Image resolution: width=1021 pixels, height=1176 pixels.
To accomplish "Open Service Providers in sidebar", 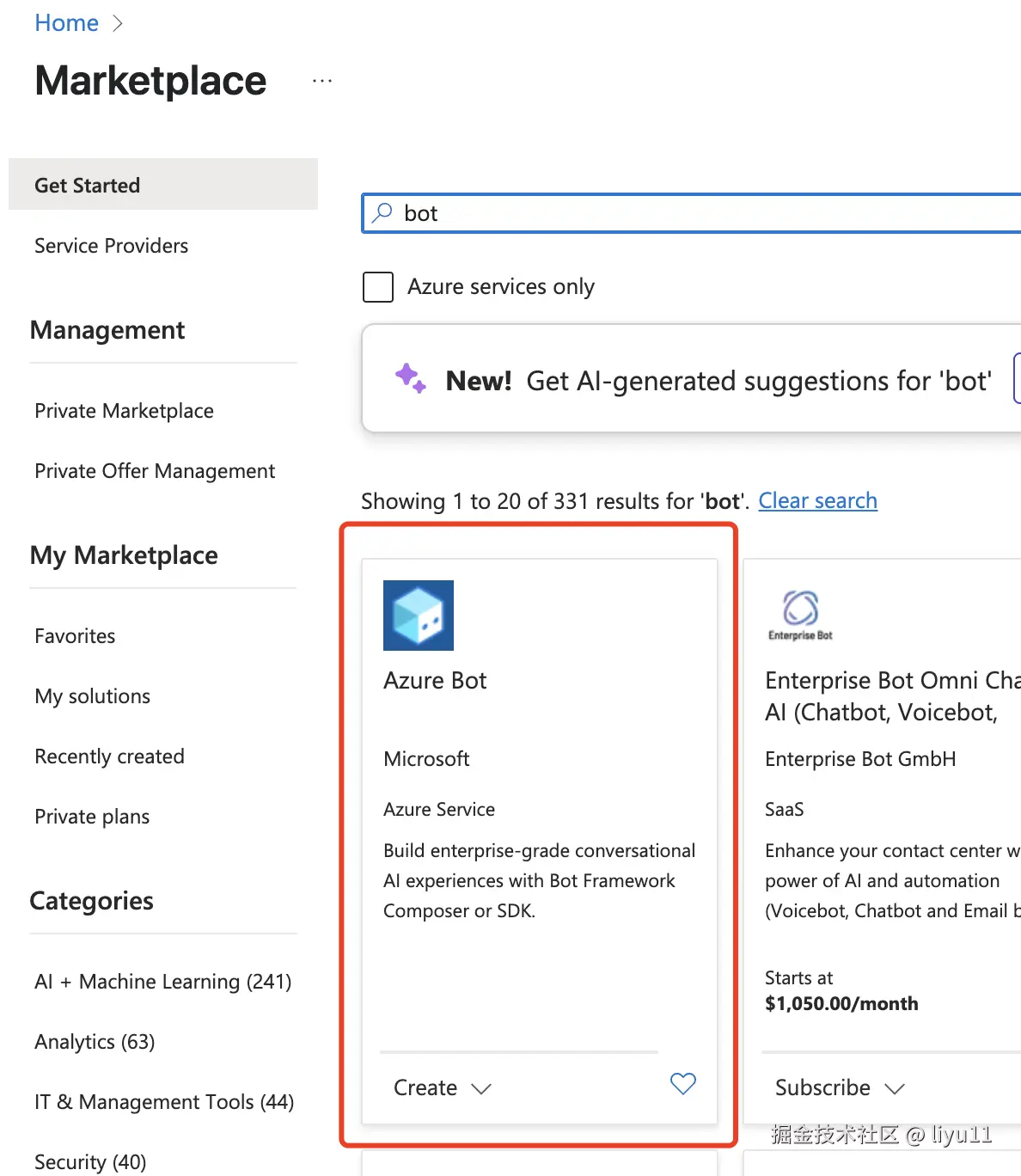I will (111, 246).
